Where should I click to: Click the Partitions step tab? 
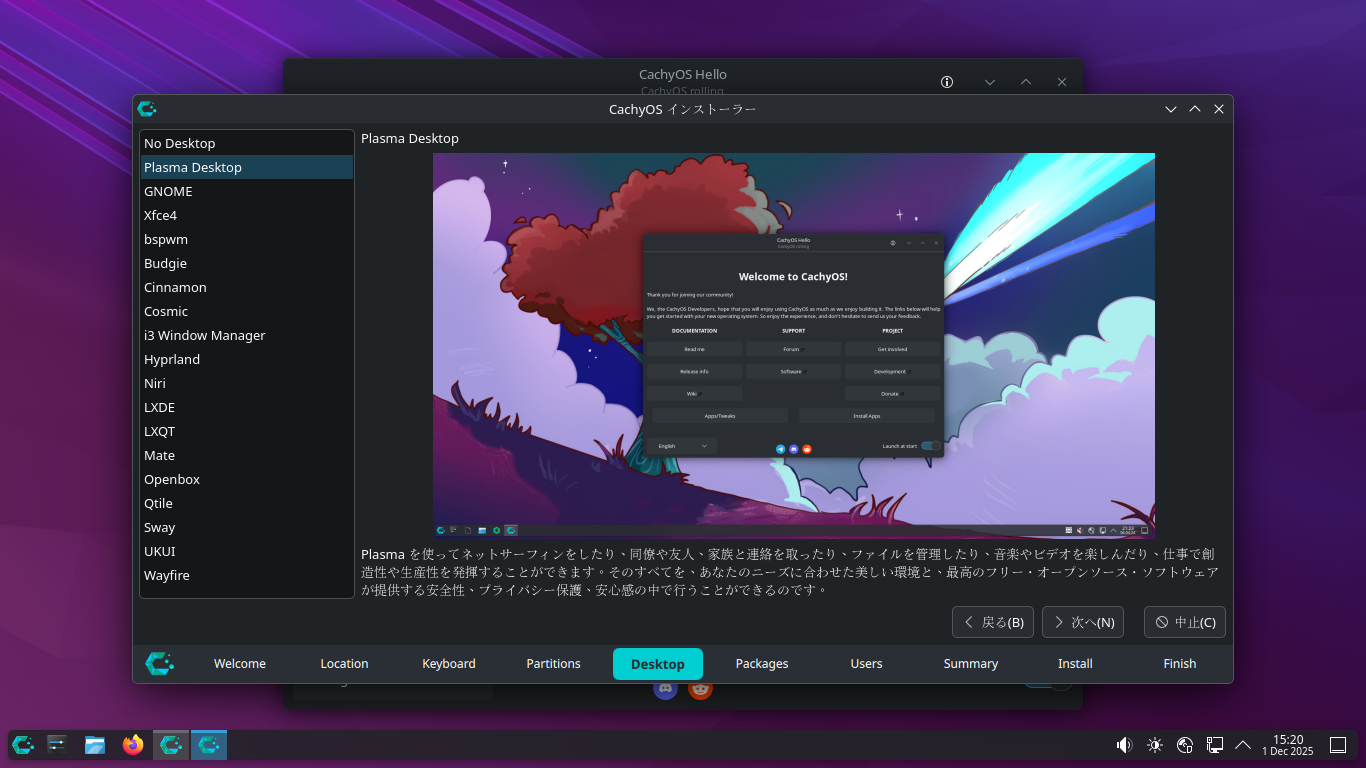[553, 664]
